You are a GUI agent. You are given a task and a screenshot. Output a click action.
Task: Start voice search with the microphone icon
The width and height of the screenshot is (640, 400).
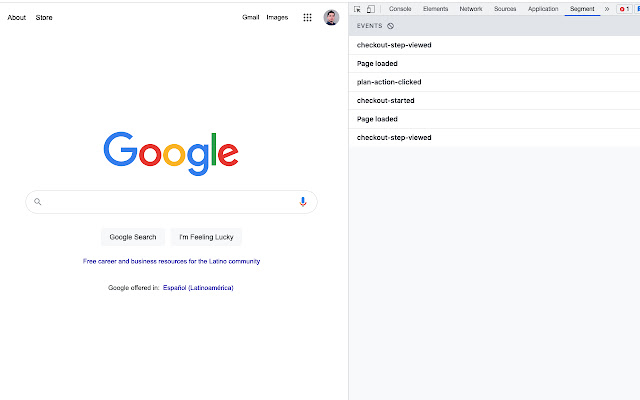pyautogui.click(x=303, y=202)
